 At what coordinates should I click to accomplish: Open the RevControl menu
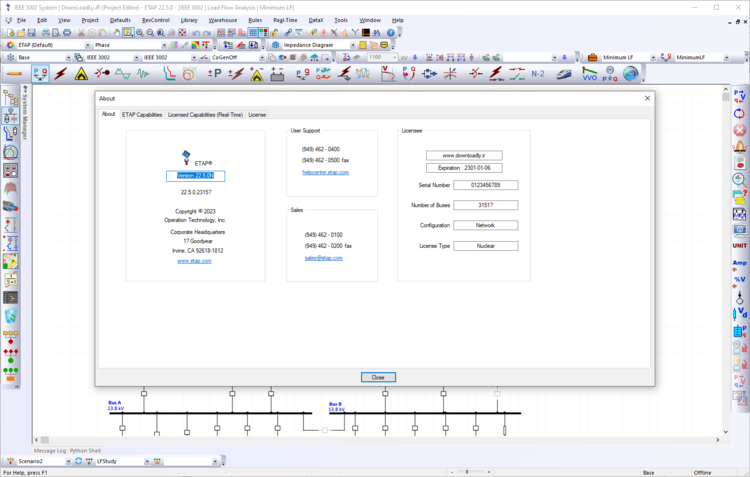(155, 20)
